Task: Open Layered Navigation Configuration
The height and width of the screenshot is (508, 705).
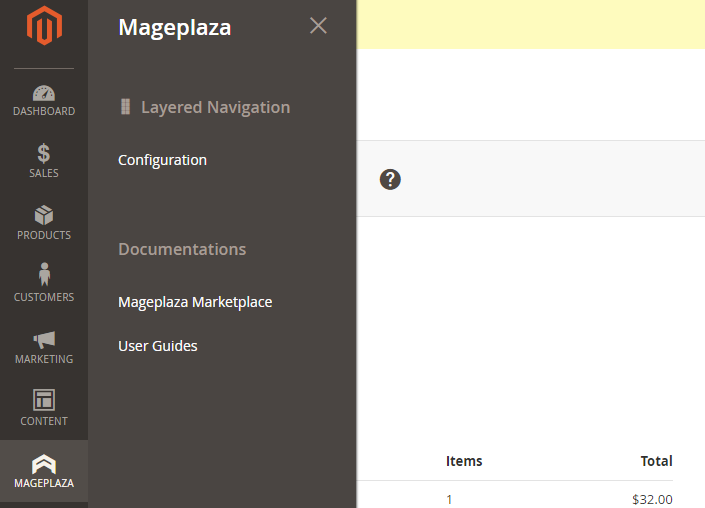Action: [x=162, y=160]
